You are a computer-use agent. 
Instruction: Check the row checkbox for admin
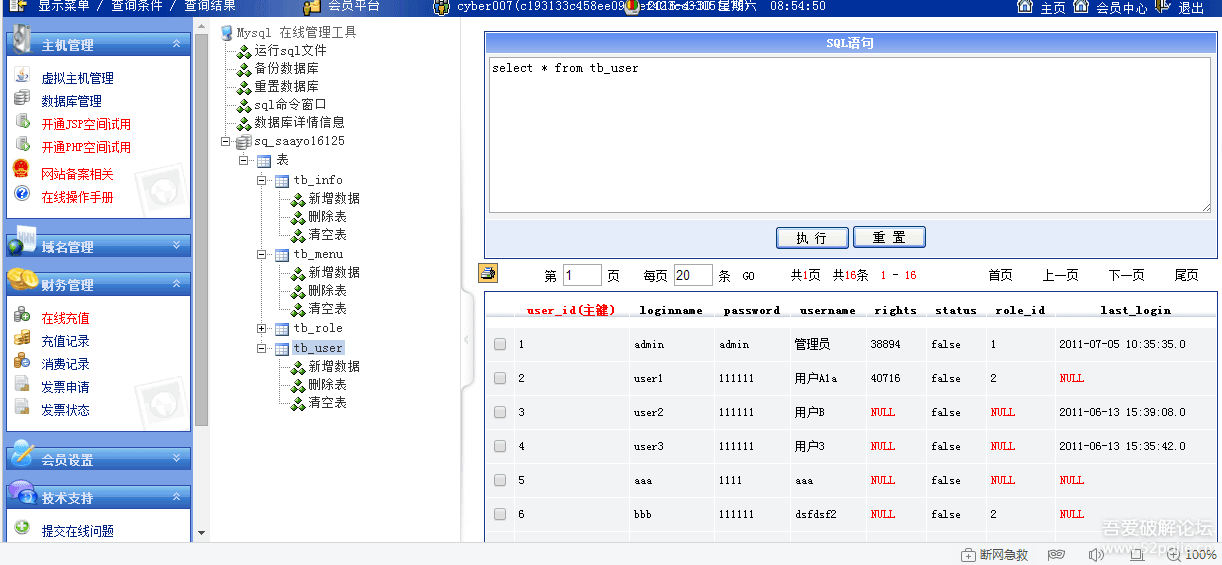pos(500,344)
